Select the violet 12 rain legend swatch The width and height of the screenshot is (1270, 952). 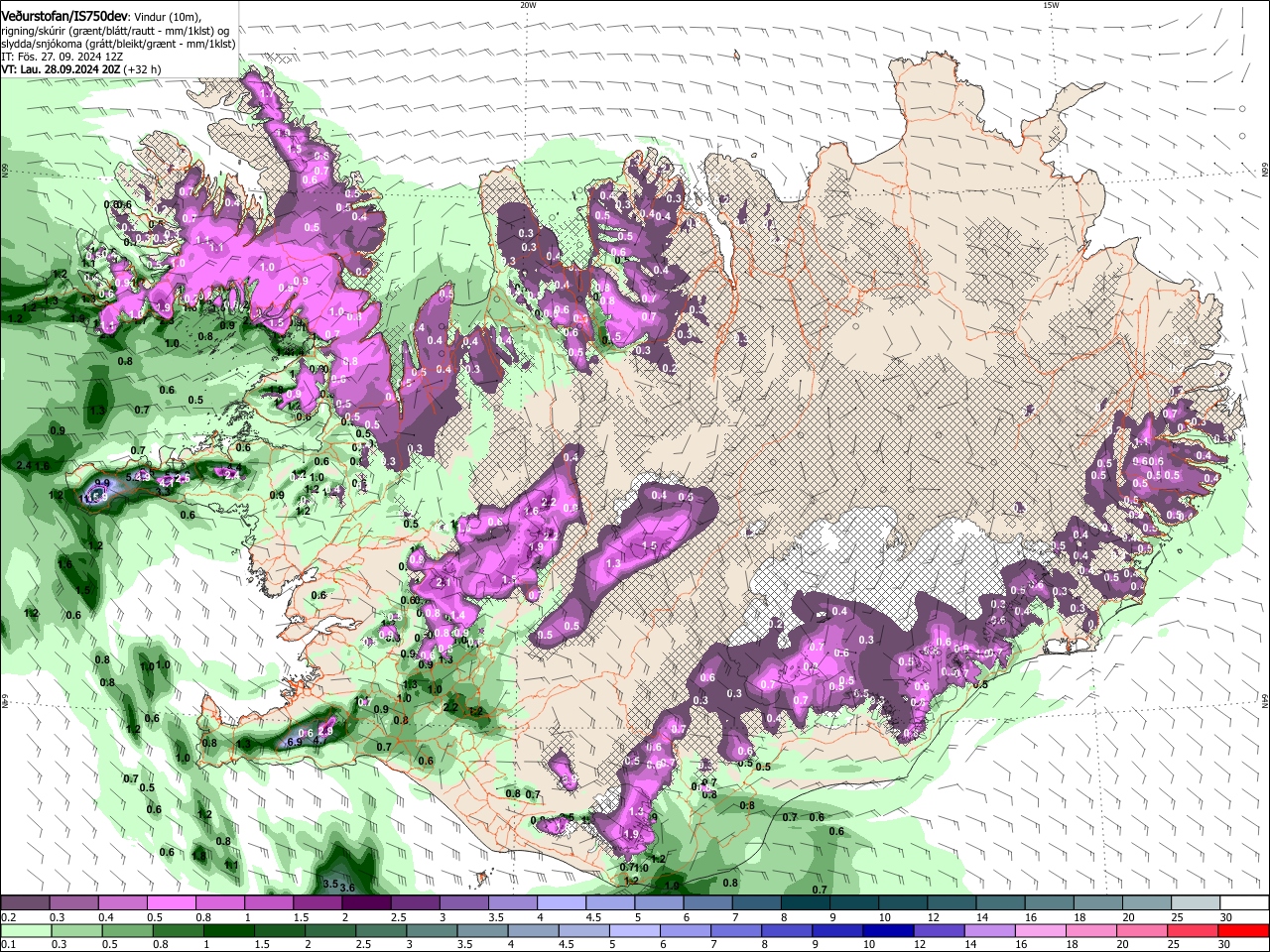click(938, 930)
